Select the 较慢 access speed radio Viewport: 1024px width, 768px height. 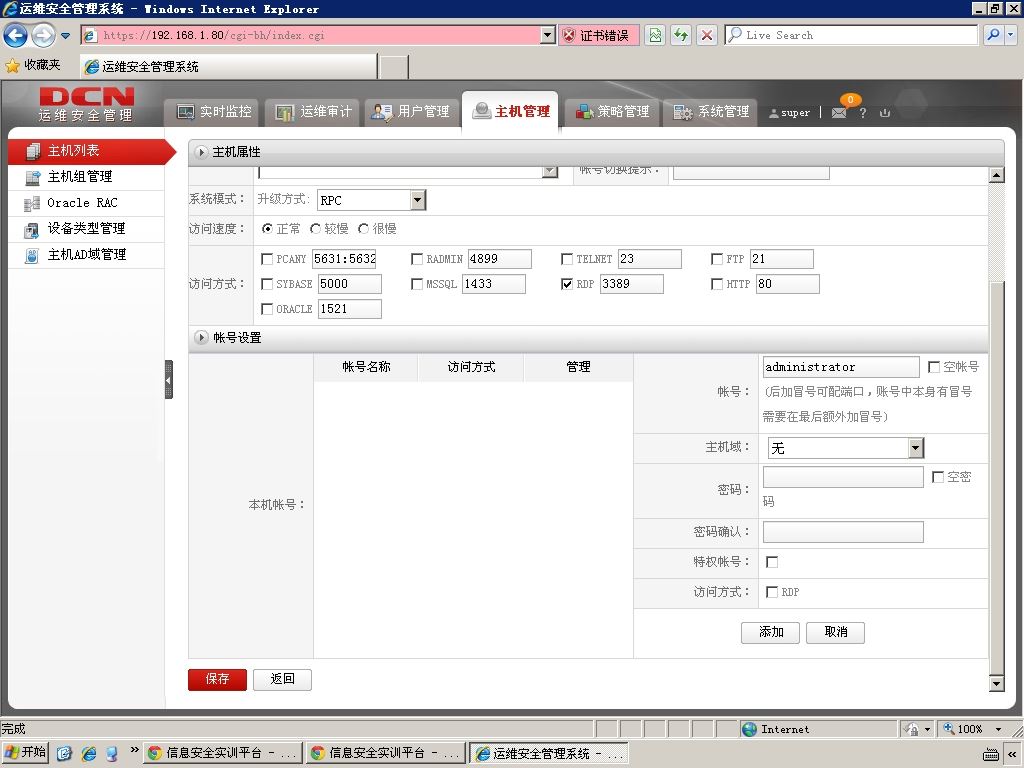[x=315, y=229]
